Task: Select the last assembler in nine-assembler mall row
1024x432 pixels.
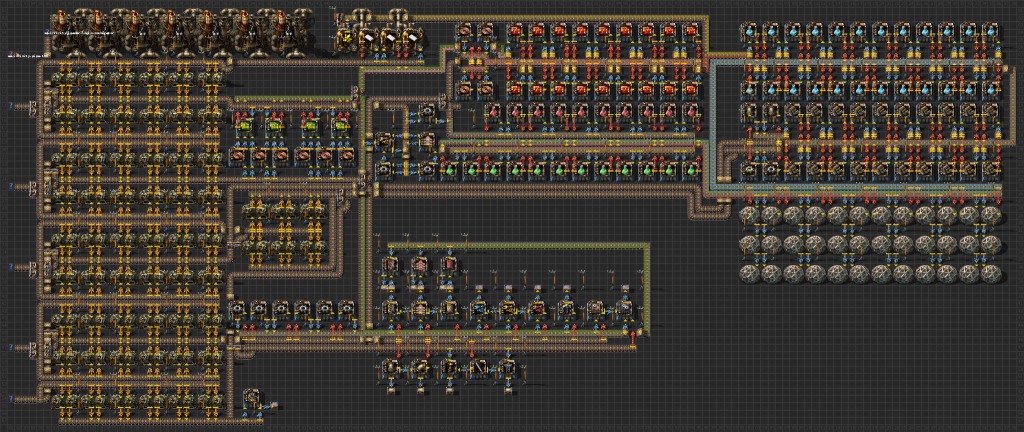Action: tap(625, 308)
